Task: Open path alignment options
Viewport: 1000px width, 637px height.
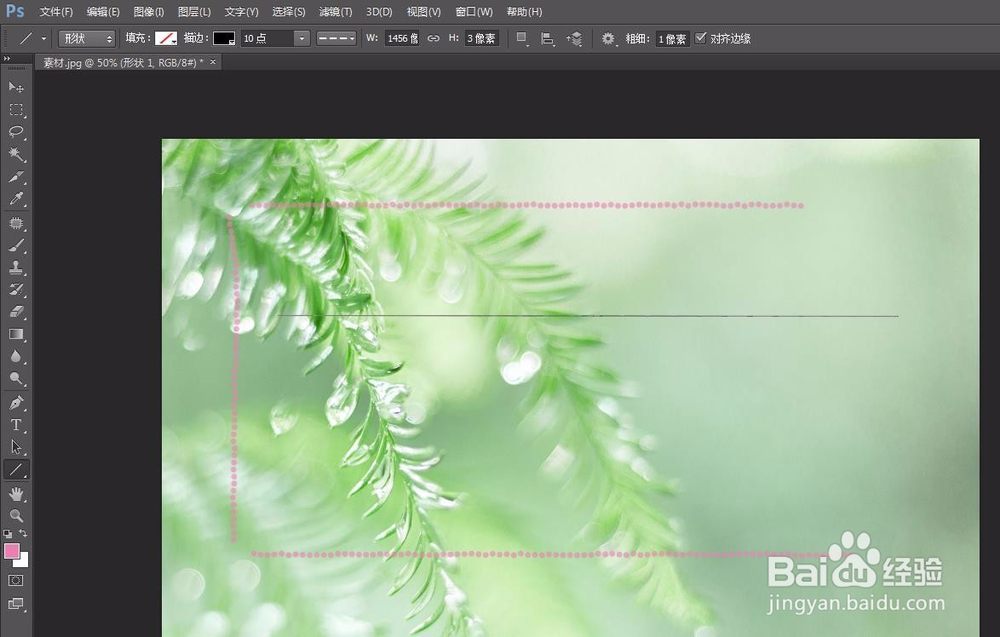Action: (547, 39)
